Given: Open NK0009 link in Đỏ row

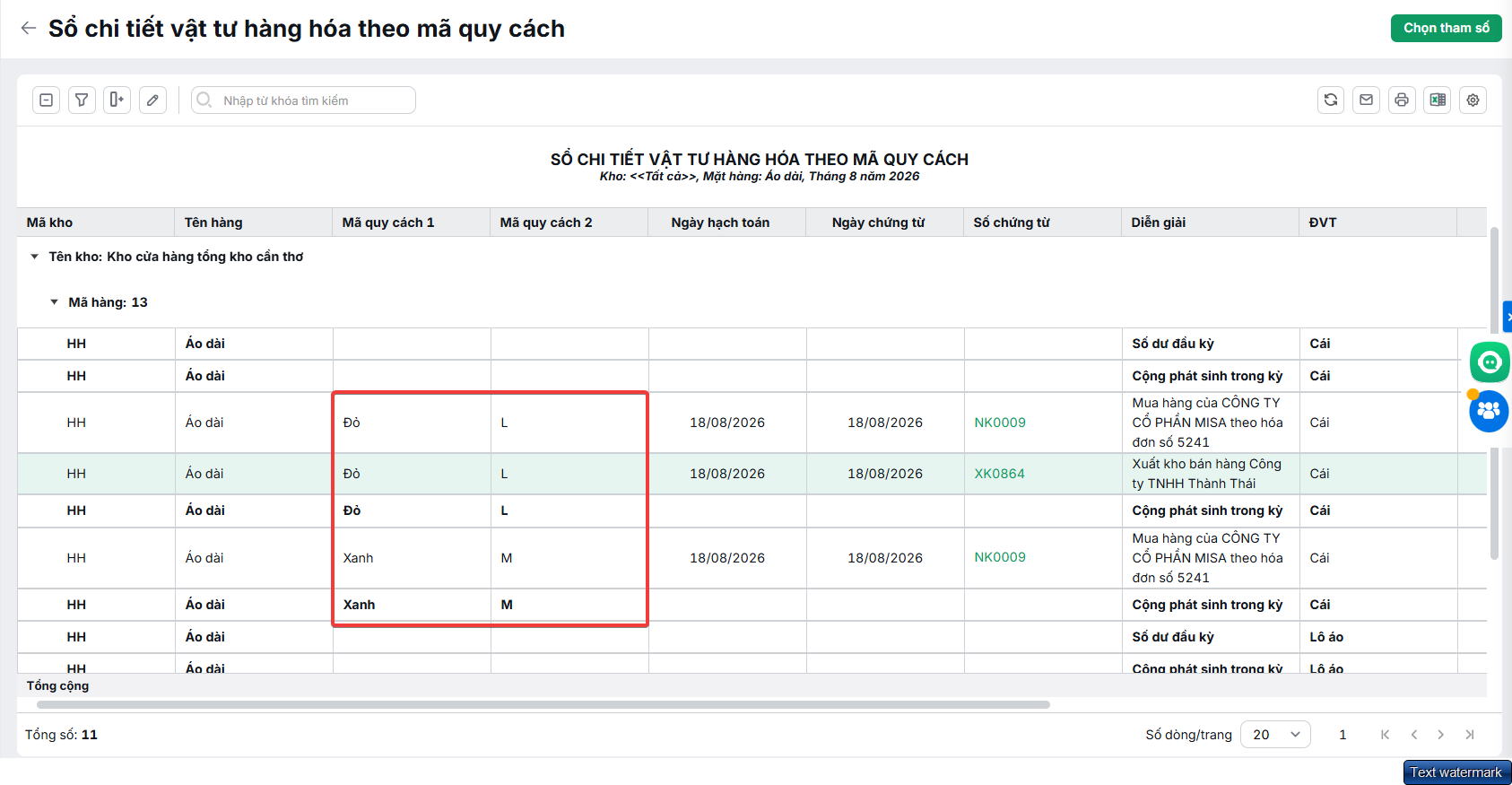Looking at the screenshot, I should (1000, 423).
